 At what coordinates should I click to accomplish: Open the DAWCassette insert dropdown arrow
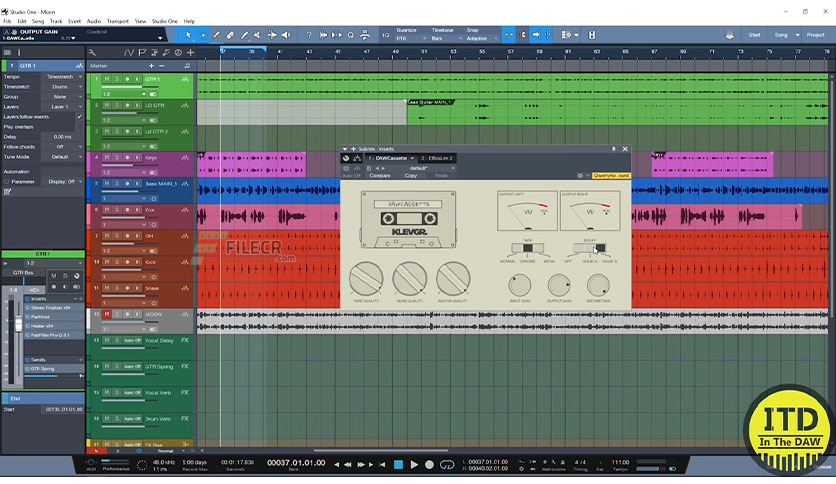coord(412,158)
